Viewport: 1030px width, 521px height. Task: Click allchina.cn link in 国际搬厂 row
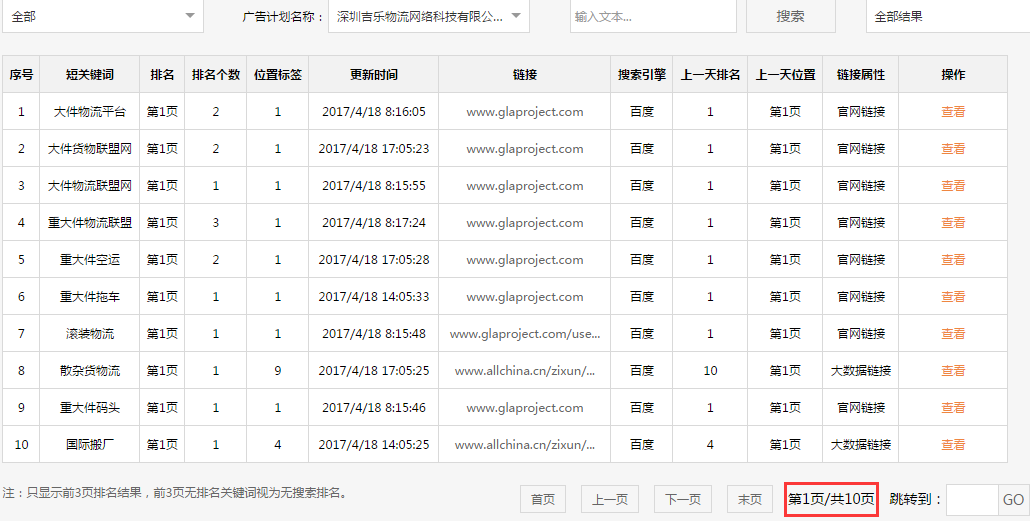[x=525, y=445]
